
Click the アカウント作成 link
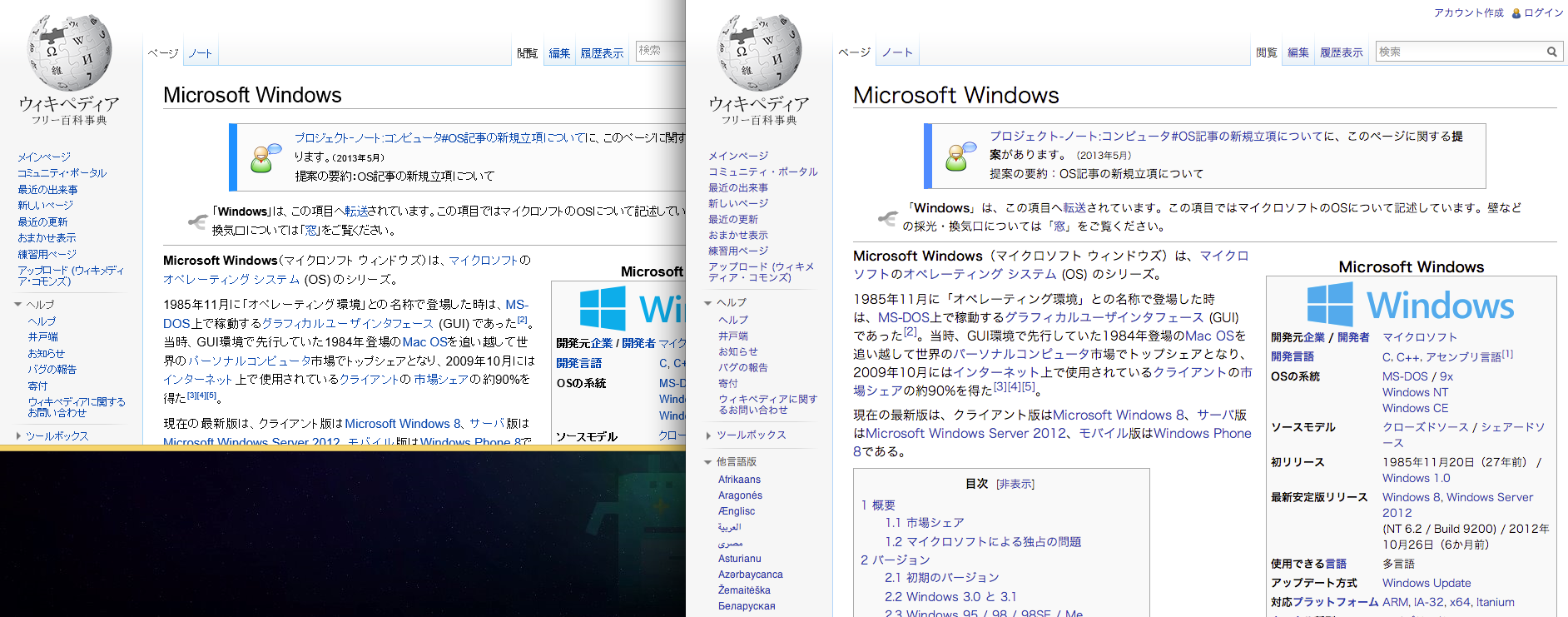(1468, 13)
